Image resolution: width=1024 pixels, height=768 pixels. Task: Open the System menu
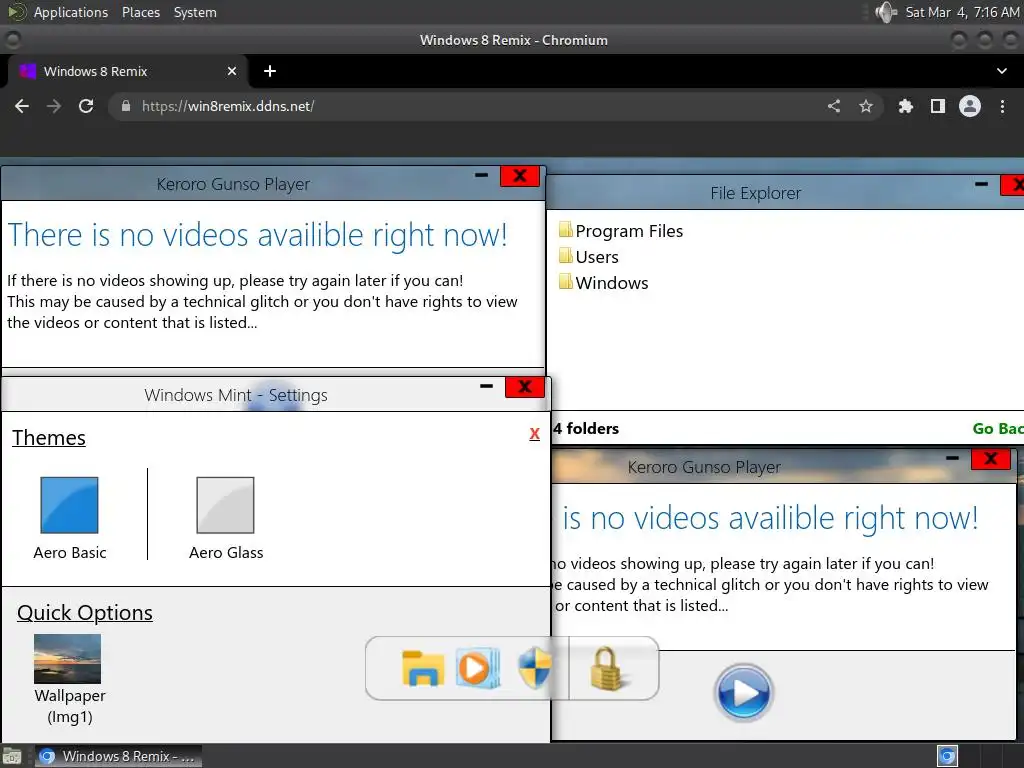pyautogui.click(x=195, y=12)
